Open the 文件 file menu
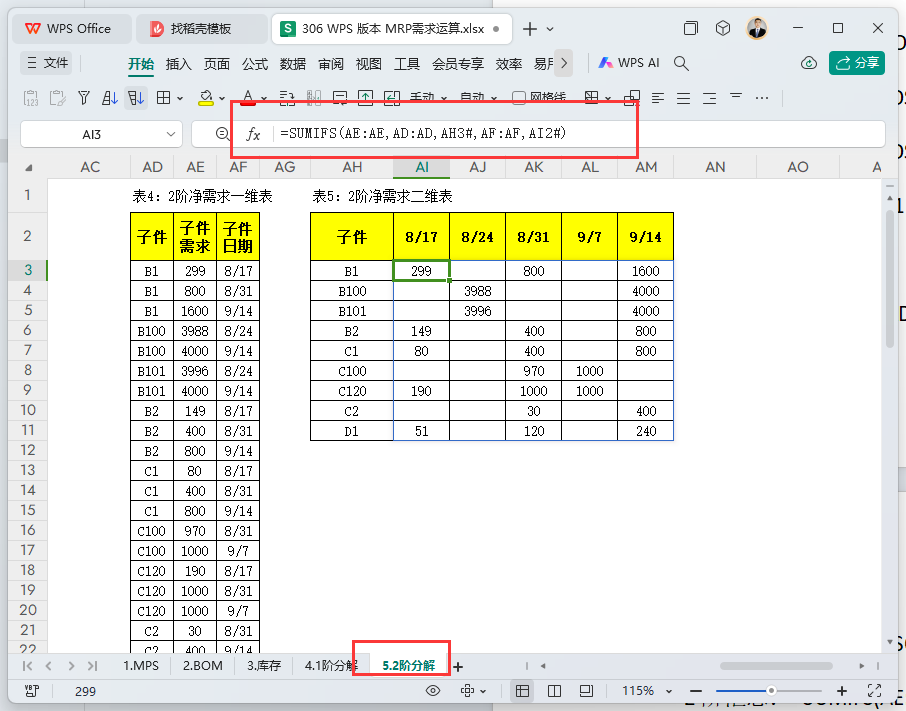The width and height of the screenshot is (906, 711). 47,63
